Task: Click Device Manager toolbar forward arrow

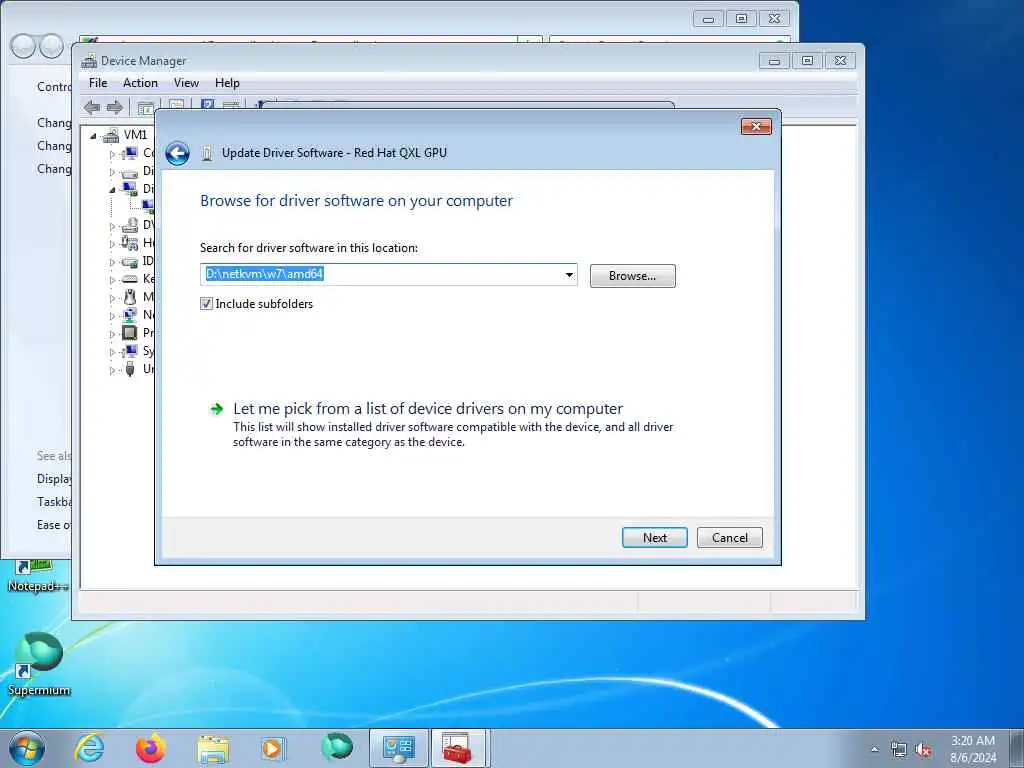Action: click(x=115, y=107)
